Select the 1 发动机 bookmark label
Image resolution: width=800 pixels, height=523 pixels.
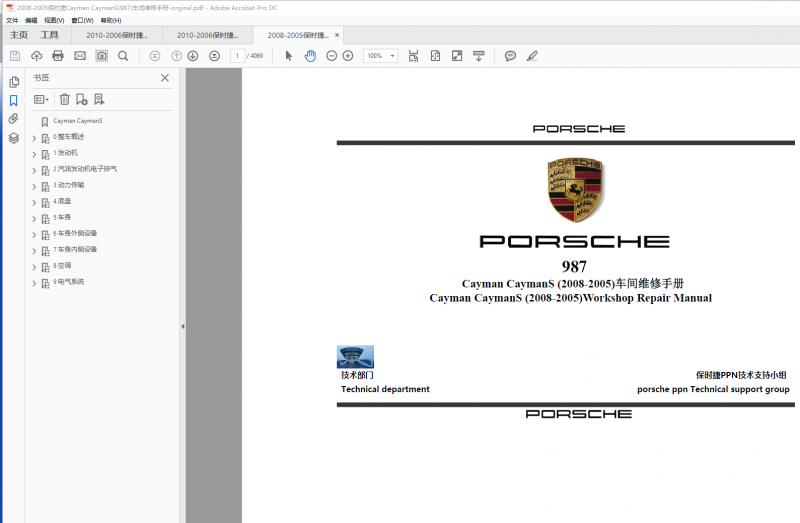pyautogui.click(x=65, y=153)
